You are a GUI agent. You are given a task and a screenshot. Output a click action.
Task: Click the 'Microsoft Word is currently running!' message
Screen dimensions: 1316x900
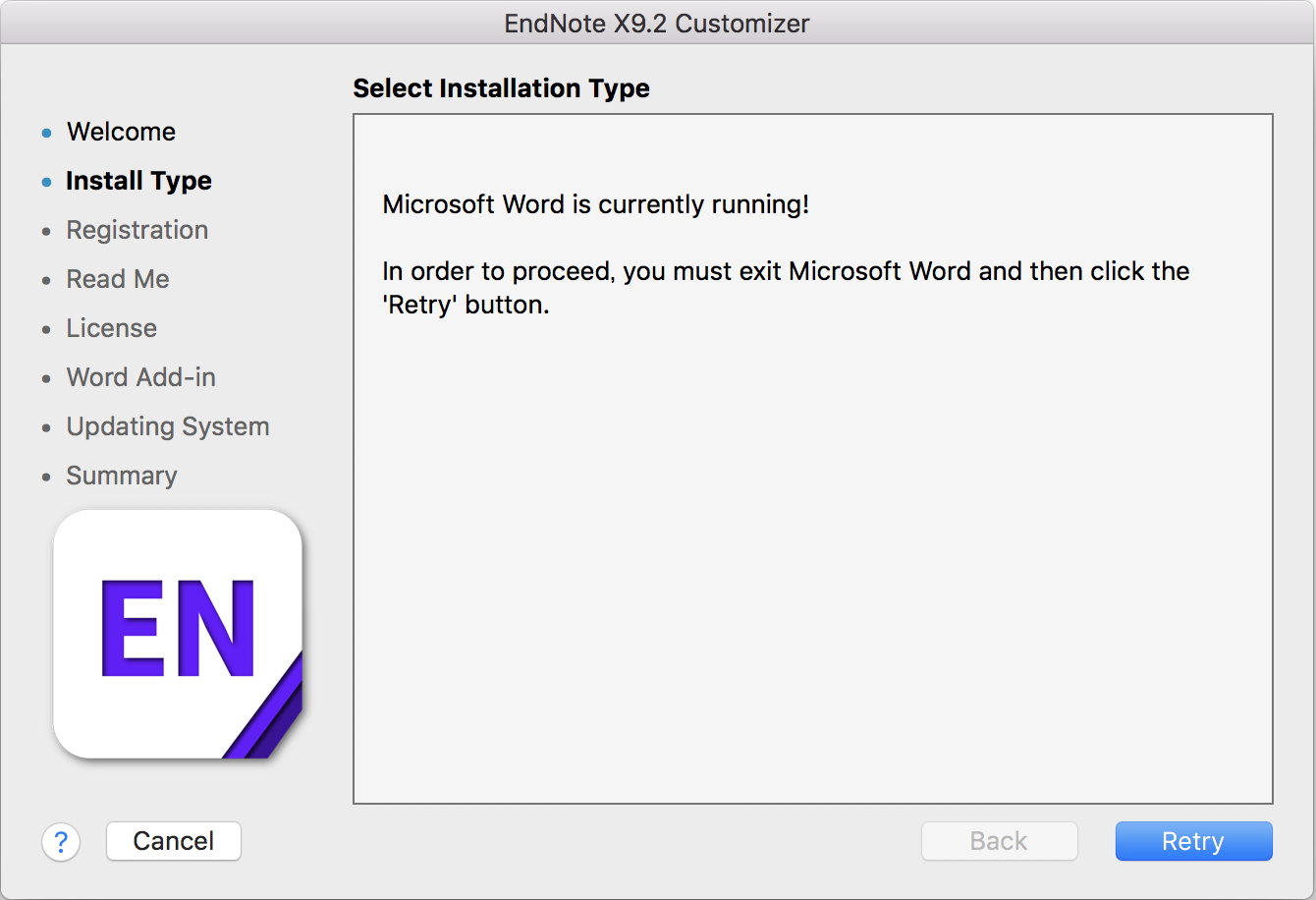point(596,204)
